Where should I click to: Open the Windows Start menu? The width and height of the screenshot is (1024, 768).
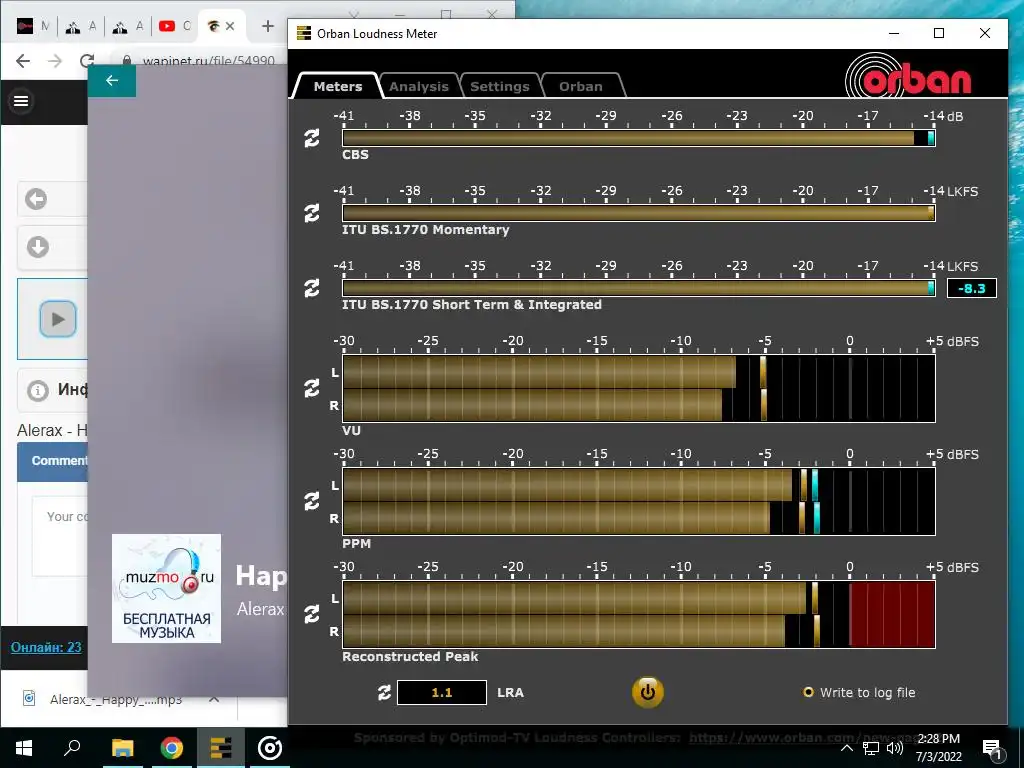(x=24, y=748)
